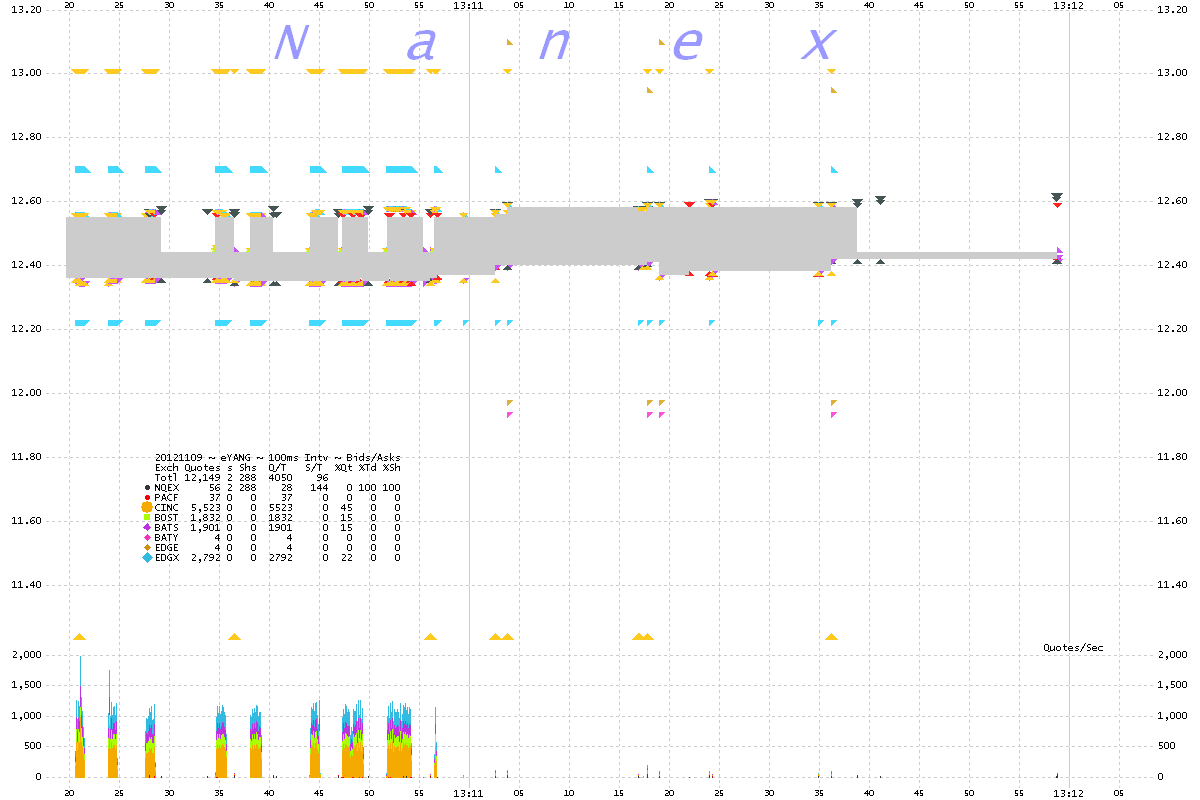Click the 13:12 time label on top axis

click(1069, 5)
